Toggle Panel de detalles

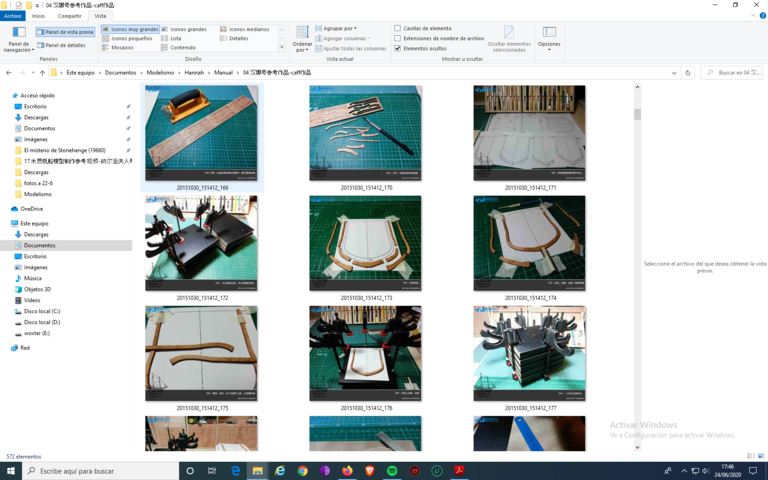tap(61, 45)
